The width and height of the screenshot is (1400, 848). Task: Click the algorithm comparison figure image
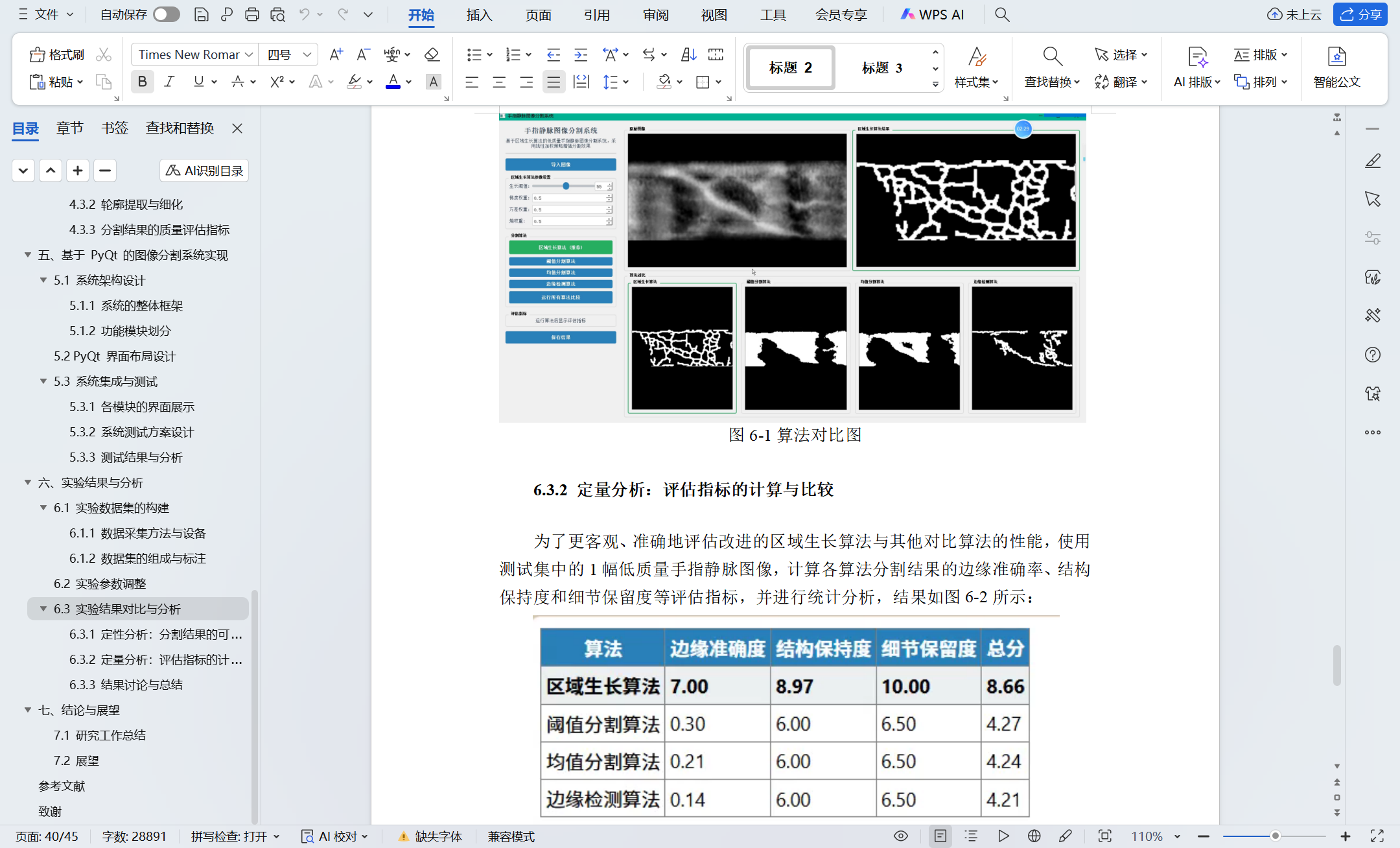pos(792,268)
